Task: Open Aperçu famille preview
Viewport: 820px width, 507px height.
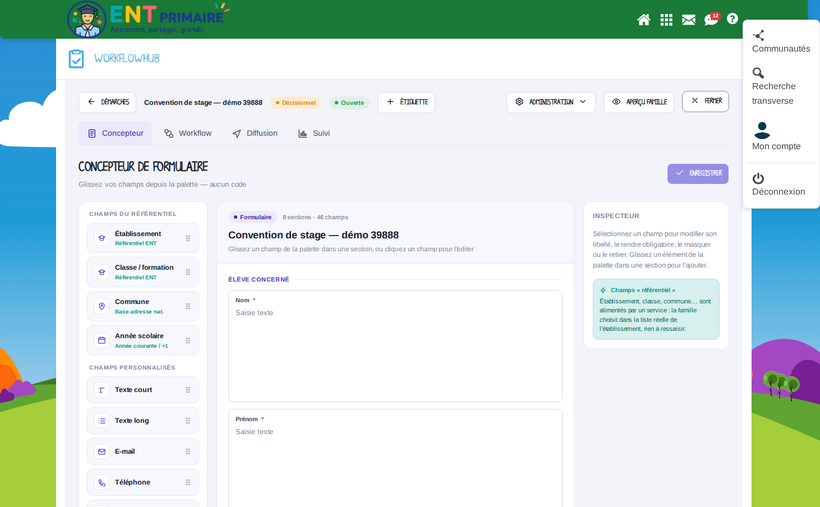Action: click(639, 102)
